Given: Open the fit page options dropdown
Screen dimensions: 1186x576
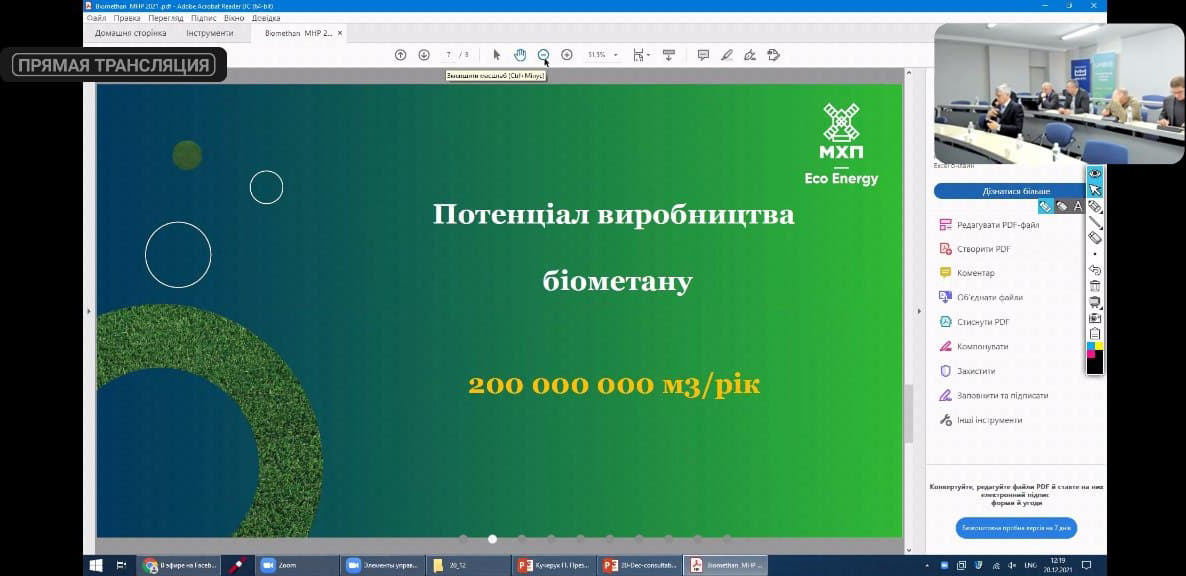Looking at the screenshot, I should (x=641, y=54).
